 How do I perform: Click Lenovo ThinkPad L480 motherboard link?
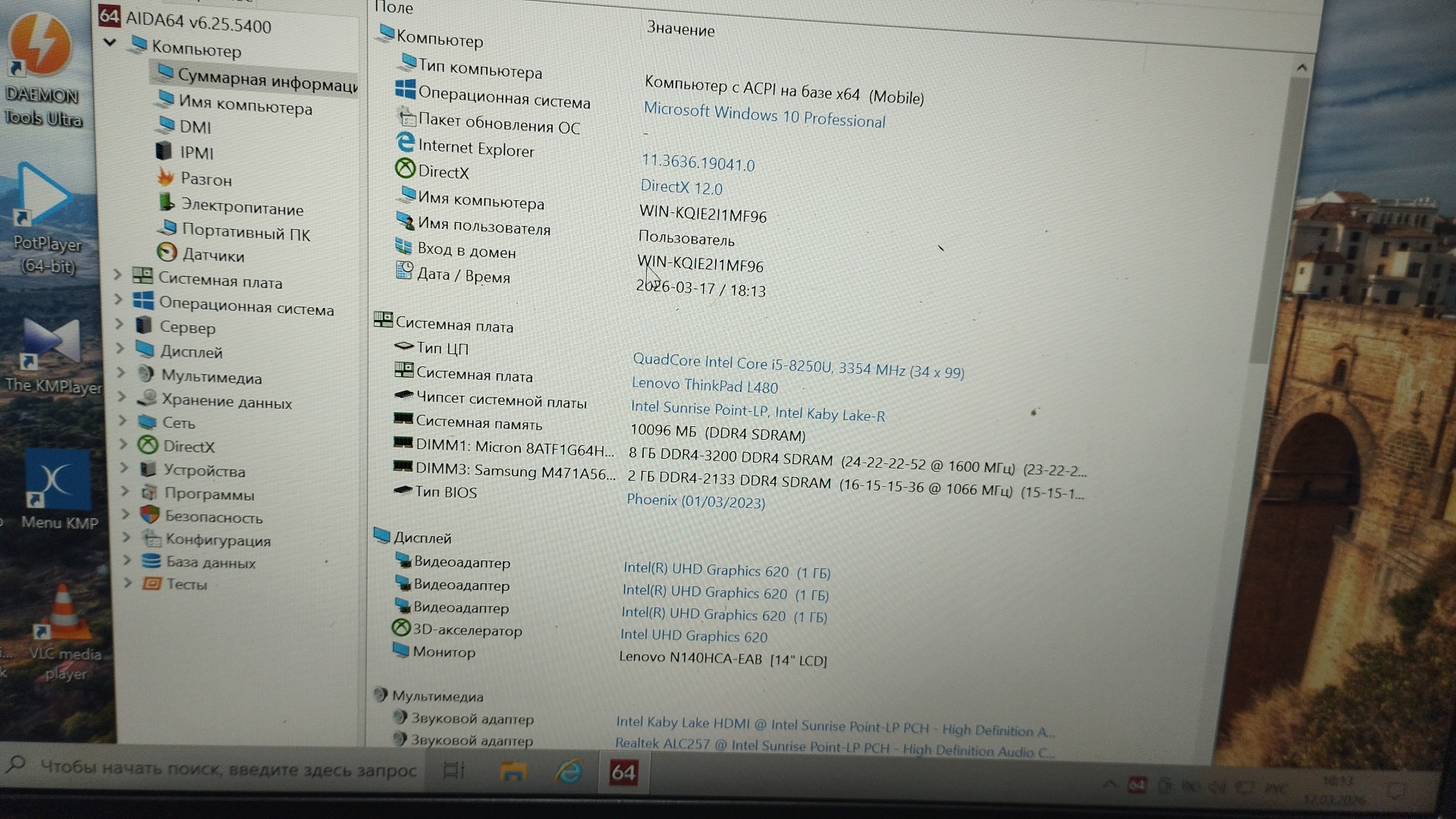click(x=704, y=386)
